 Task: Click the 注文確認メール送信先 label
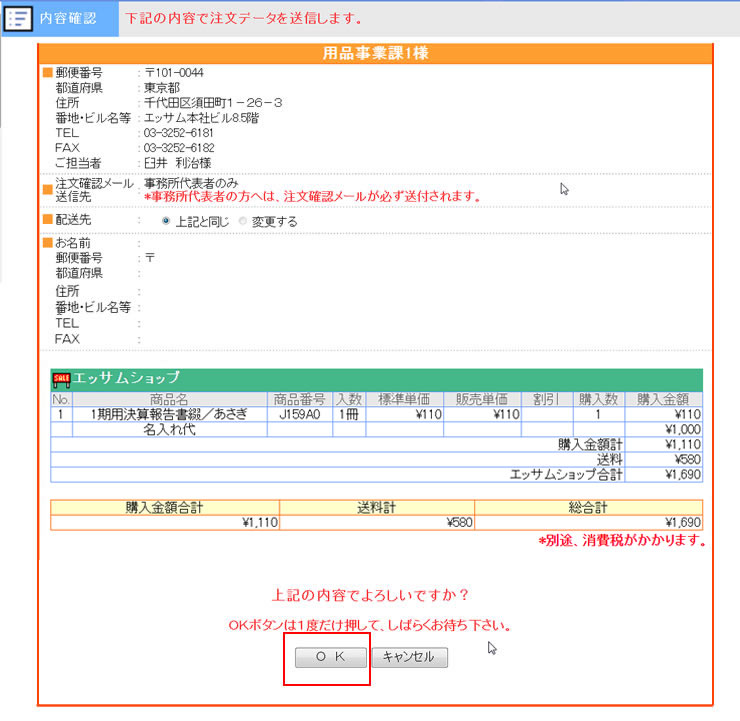point(94,190)
